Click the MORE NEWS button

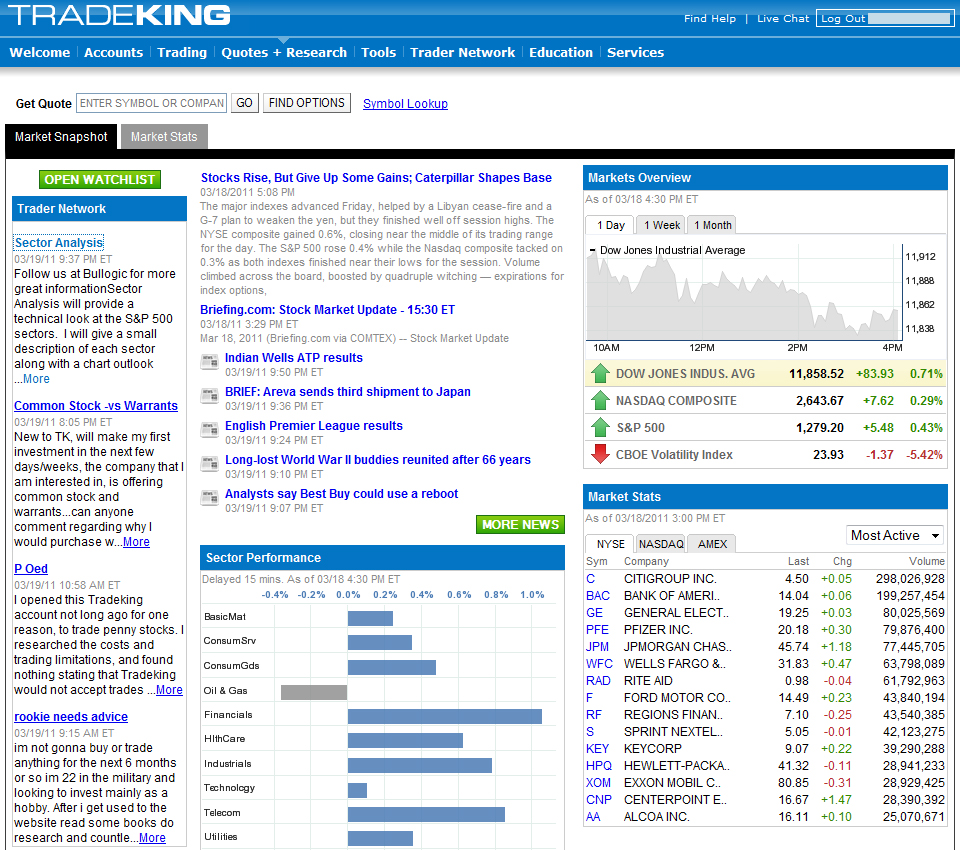[520, 524]
